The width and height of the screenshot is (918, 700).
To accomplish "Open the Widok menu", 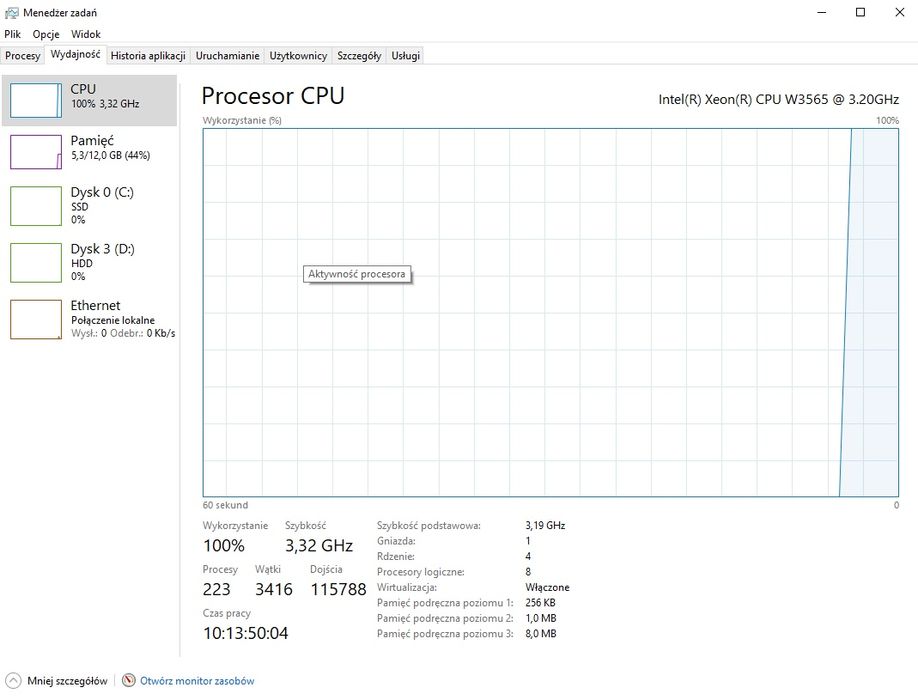I will (85, 34).
